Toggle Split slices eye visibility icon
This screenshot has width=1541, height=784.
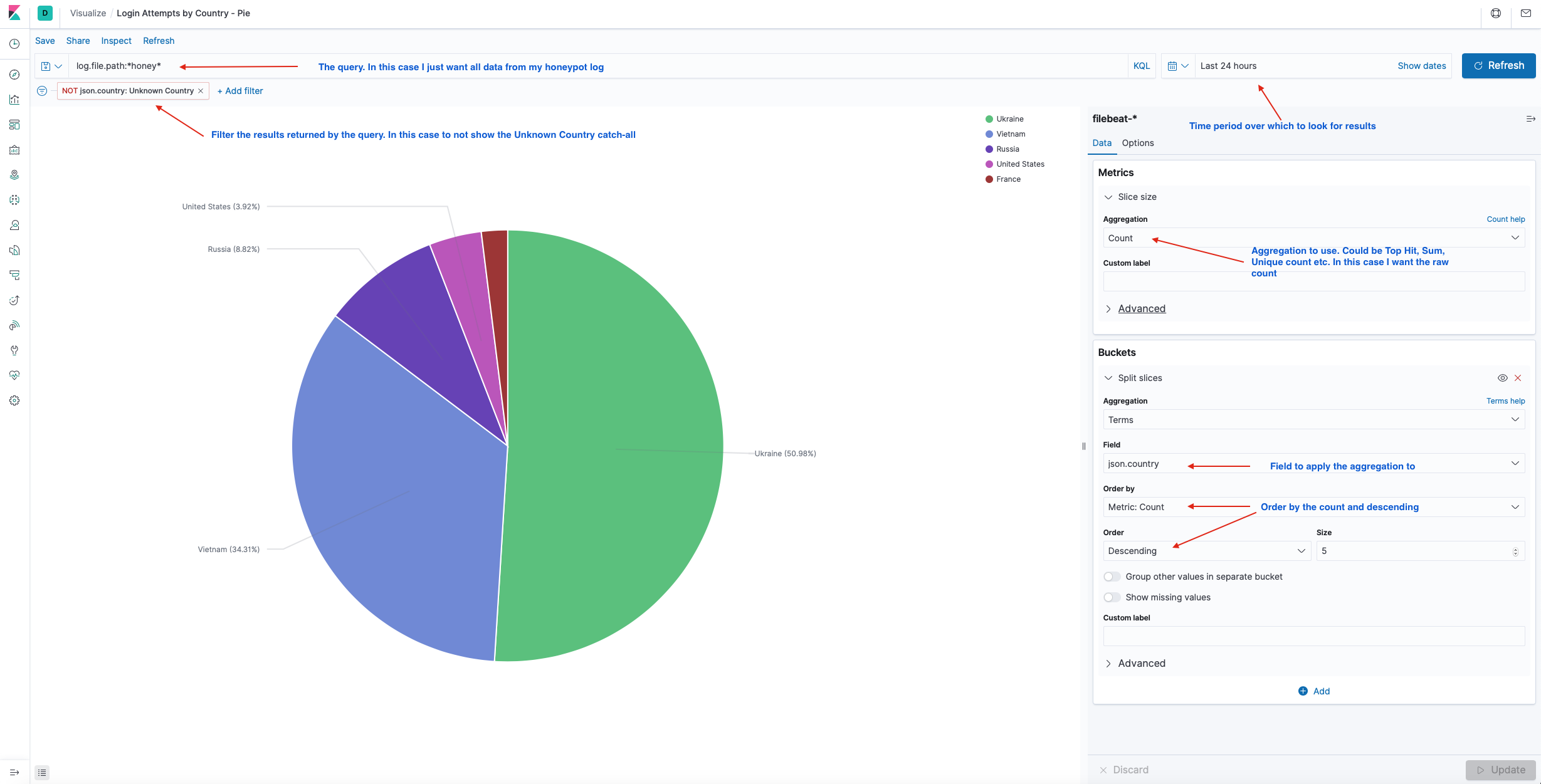click(x=1502, y=378)
